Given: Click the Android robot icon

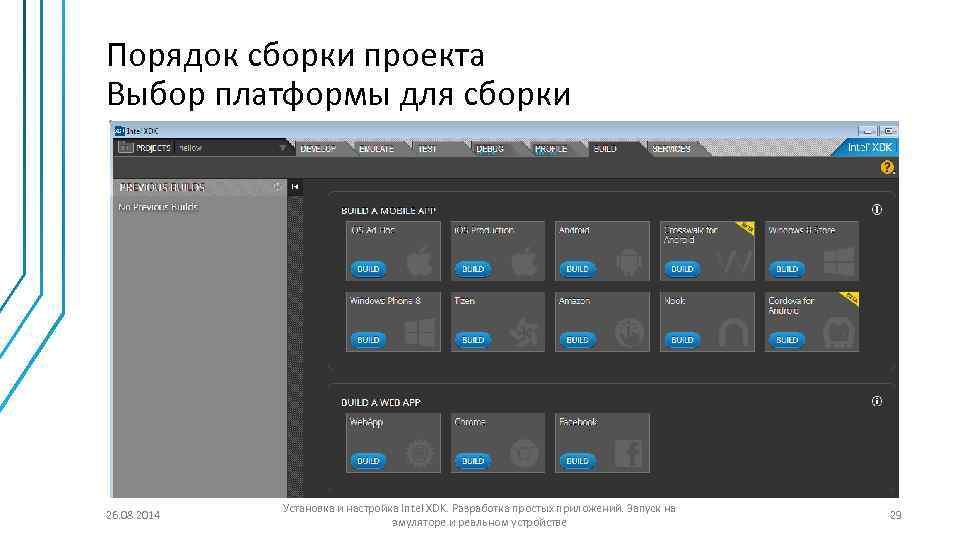Looking at the screenshot, I should [629, 263].
